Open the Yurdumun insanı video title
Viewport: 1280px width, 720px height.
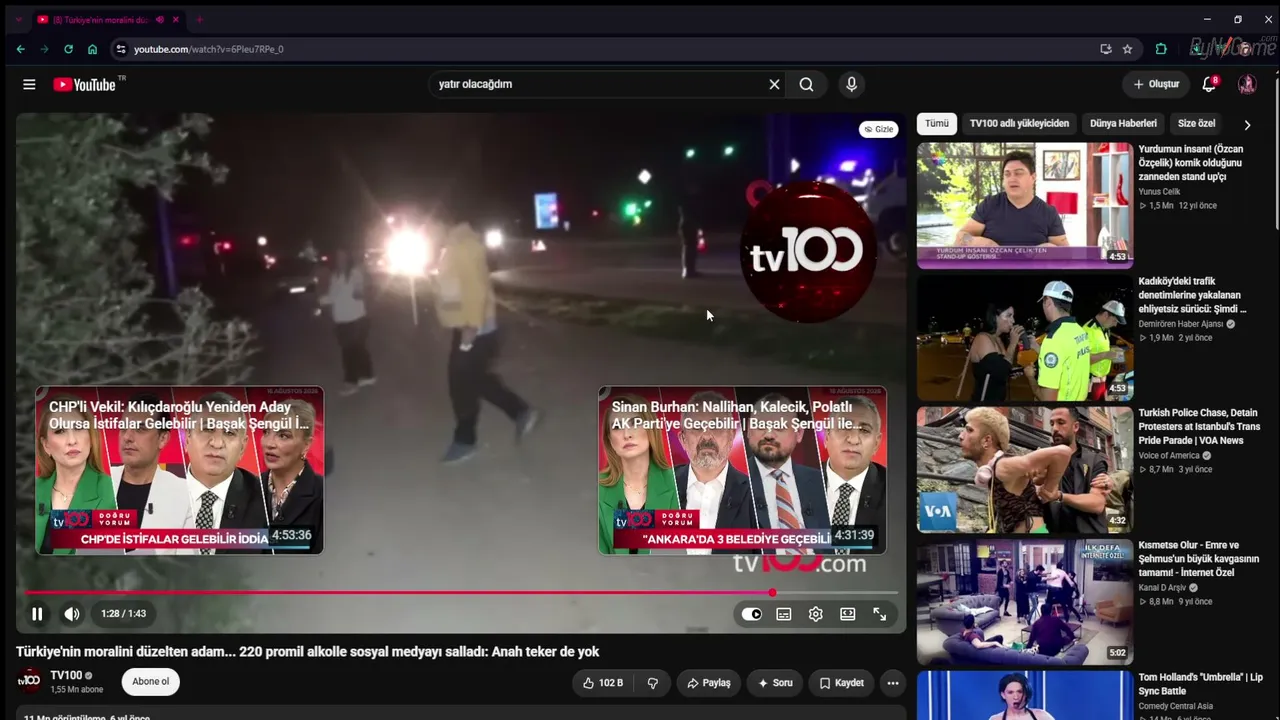tap(1190, 163)
